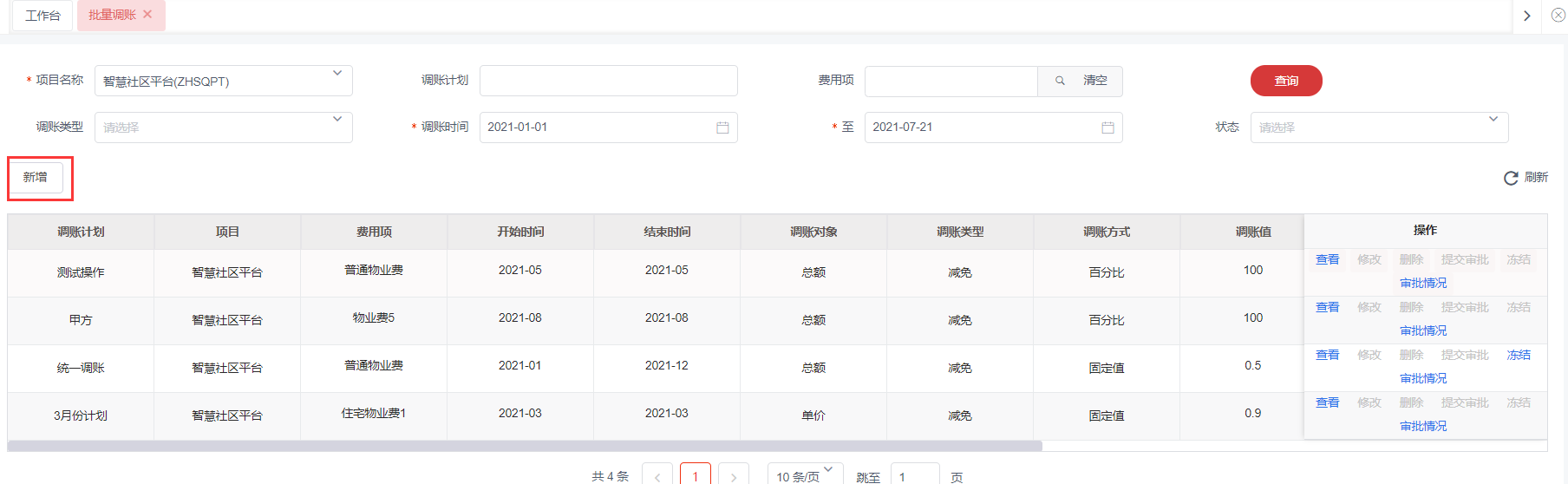This screenshot has height=484, width=1568.
Task: Click 冻结 in the 统一调账 row
Action: (x=1519, y=355)
